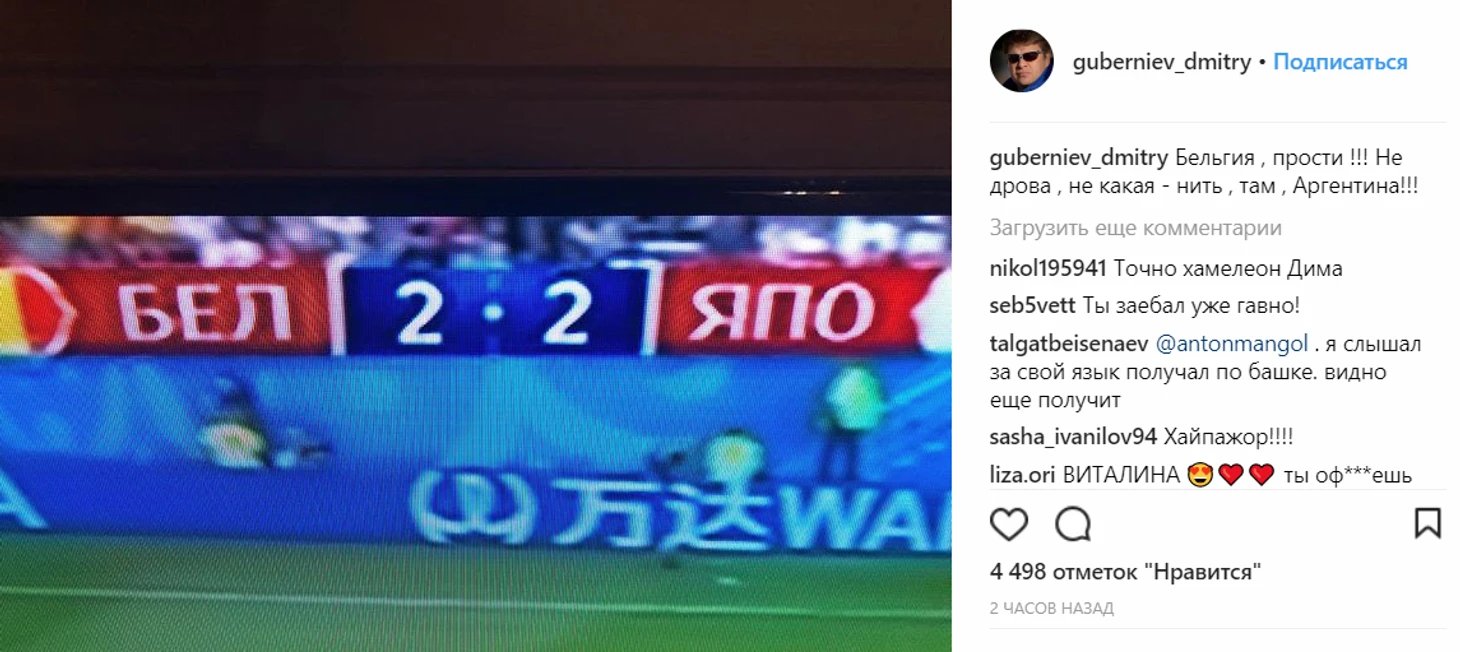Click the heart-eyes emoji in liza.ori comment
This screenshot has width=1460, height=652.
[x=1200, y=476]
